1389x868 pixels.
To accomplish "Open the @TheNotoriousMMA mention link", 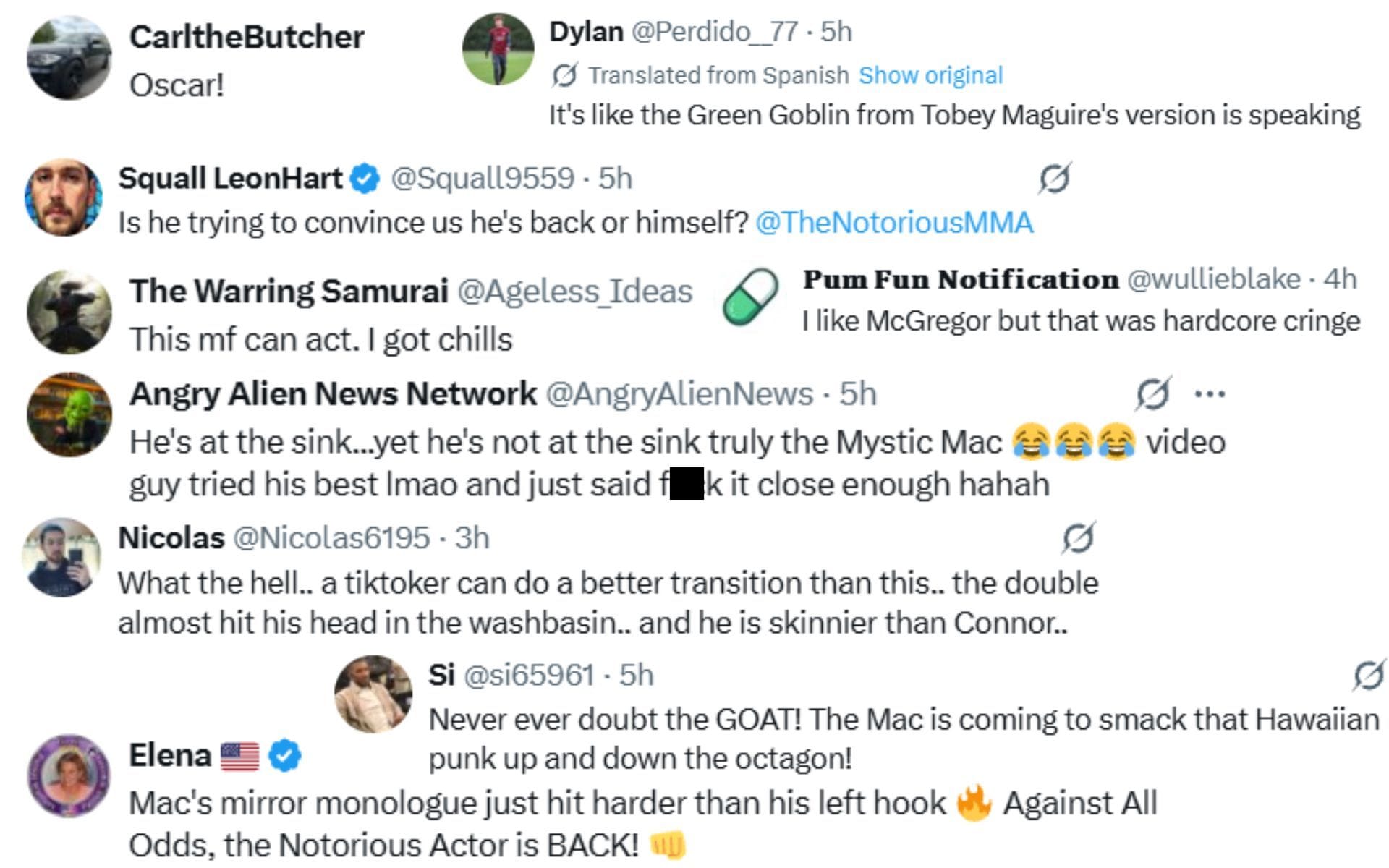I will pyautogui.click(x=894, y=223).
